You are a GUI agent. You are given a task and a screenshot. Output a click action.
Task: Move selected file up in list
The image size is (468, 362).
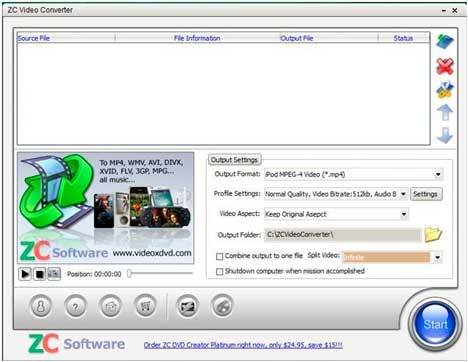445,112
